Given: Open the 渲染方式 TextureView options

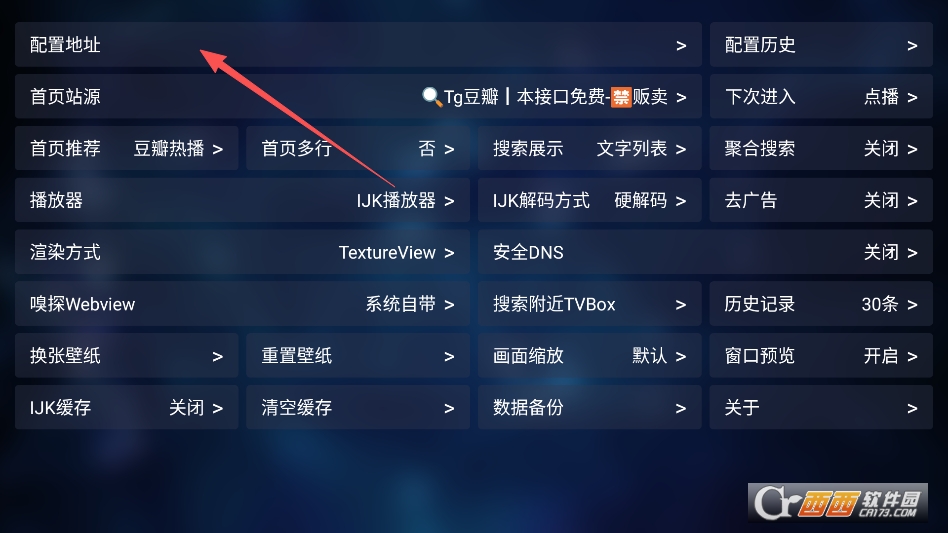Looking at the screenshot, I should (242, 252).
